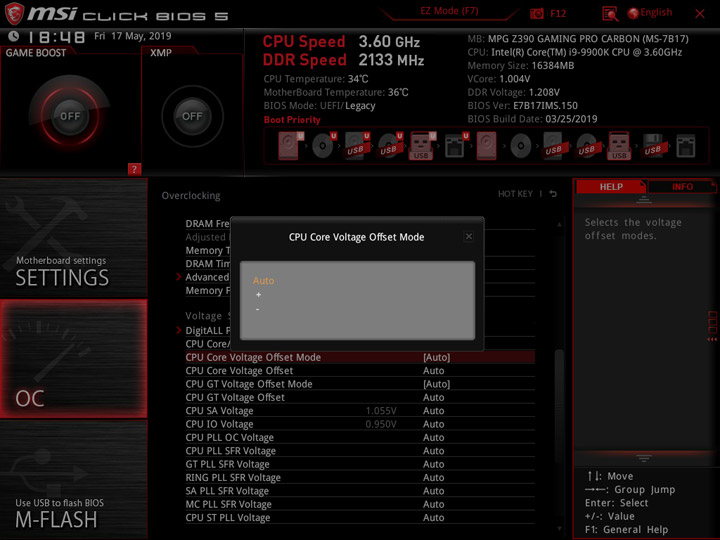Select UEFI network boot device icon
Image resolution: width=720 pixels, height=540 pixels.
click(456, 146)
